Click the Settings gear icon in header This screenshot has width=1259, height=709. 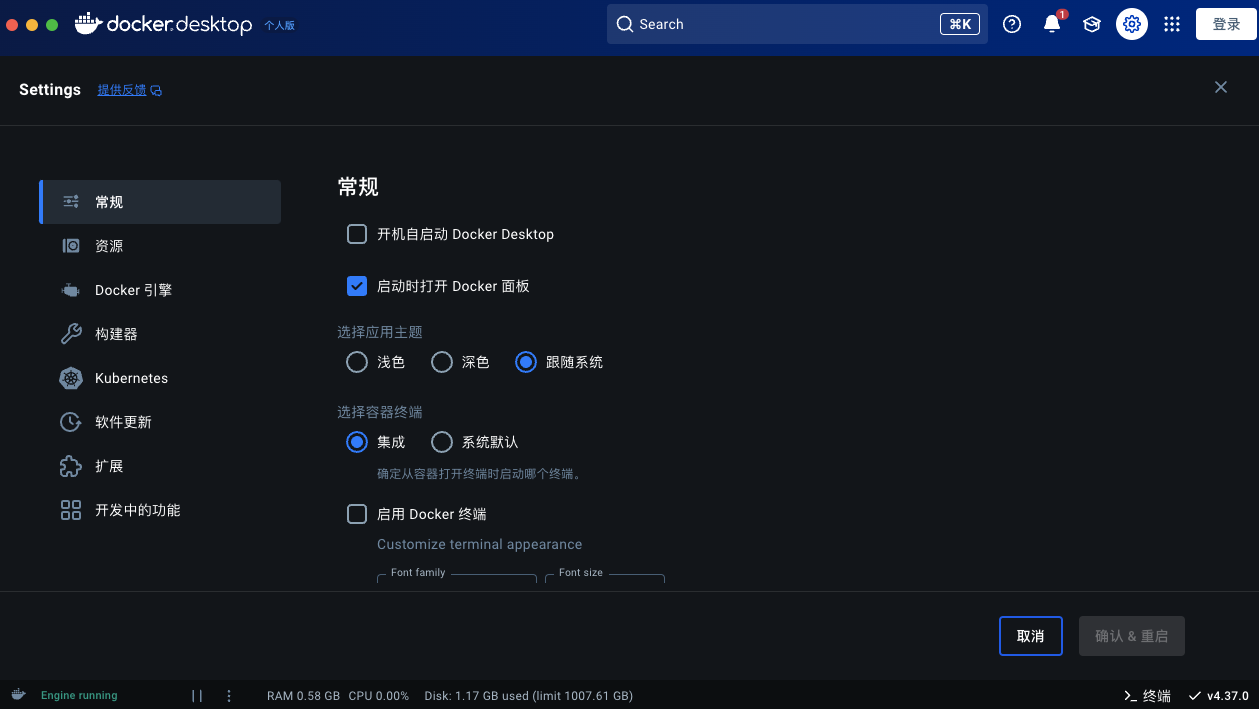(x=1132, y=24)
